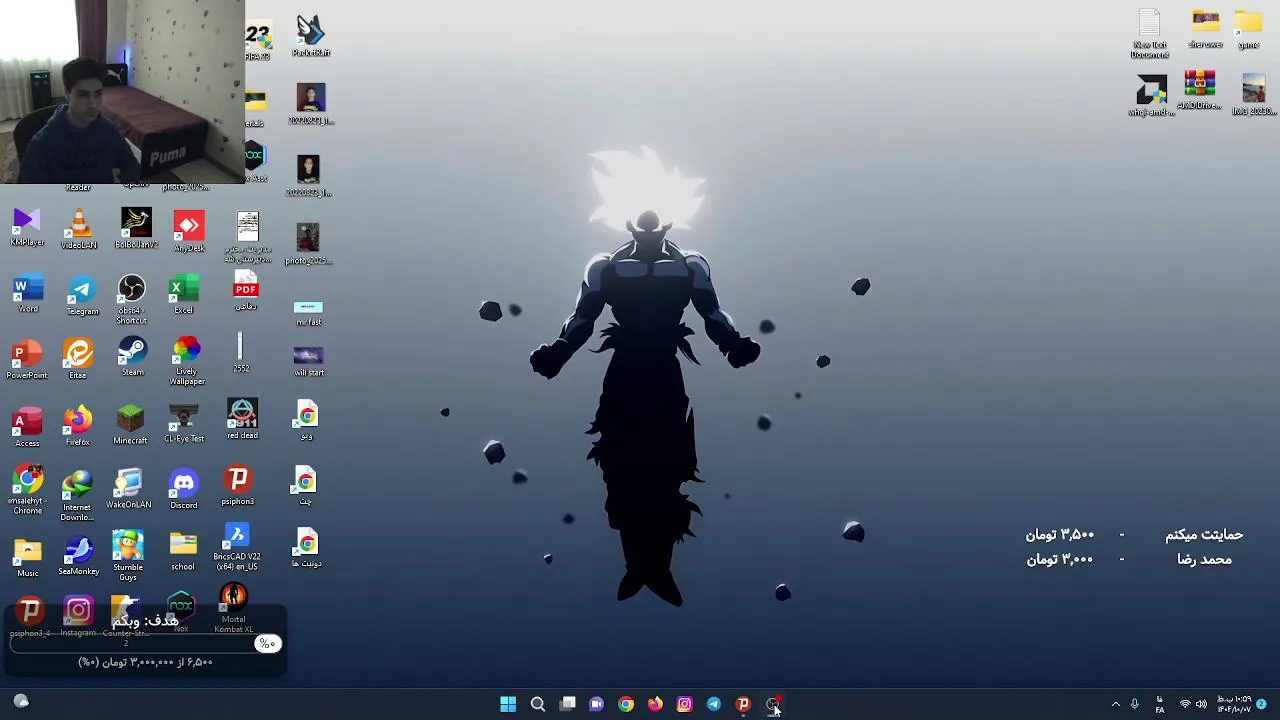Image resolution: width=1280 pixels, height=720 pixels.
Task: Open taskbar Search
Action: pos(538,704)
